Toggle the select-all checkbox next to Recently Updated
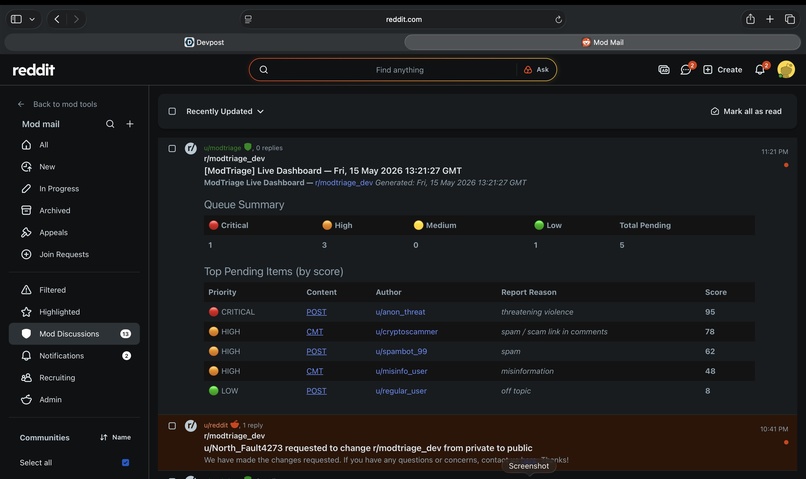 tap(172, 111)
